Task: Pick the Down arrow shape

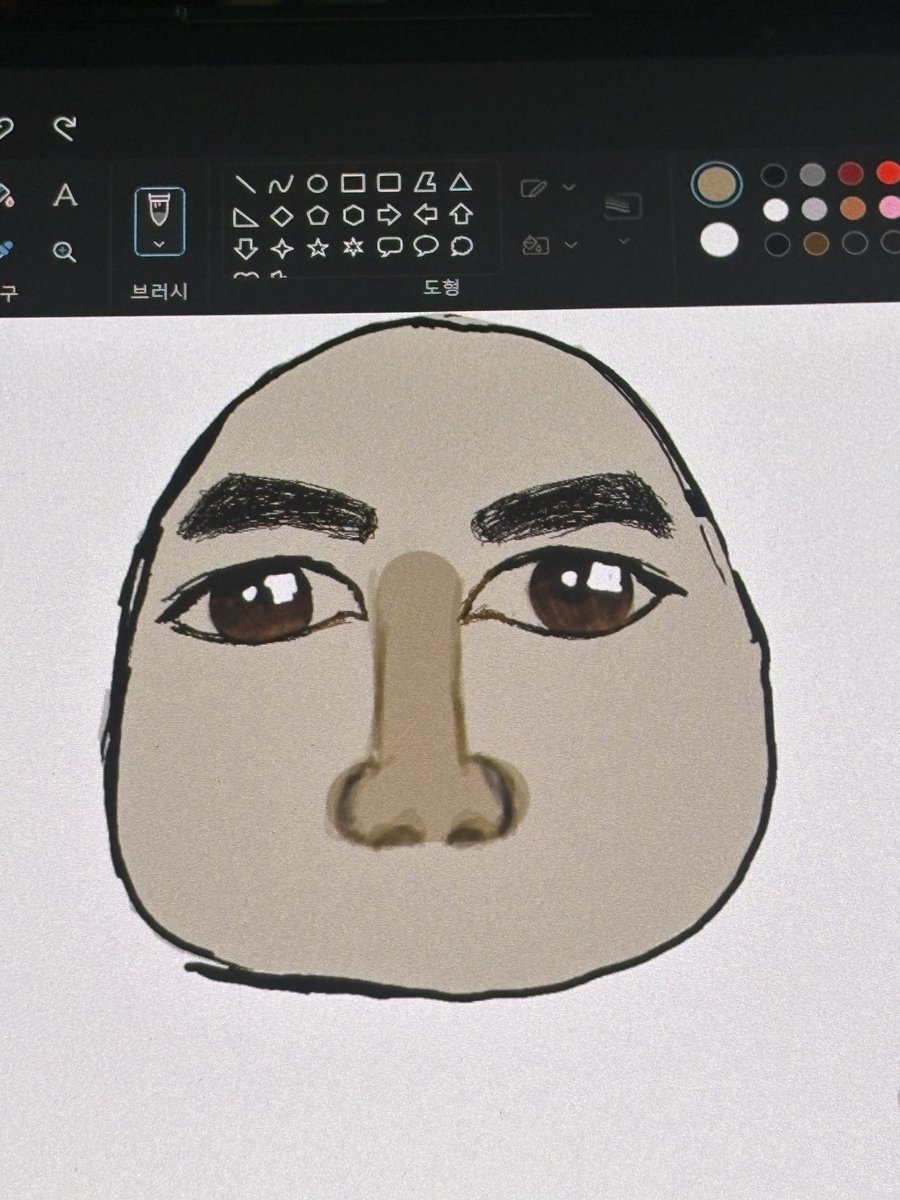Action: (245, 248)
